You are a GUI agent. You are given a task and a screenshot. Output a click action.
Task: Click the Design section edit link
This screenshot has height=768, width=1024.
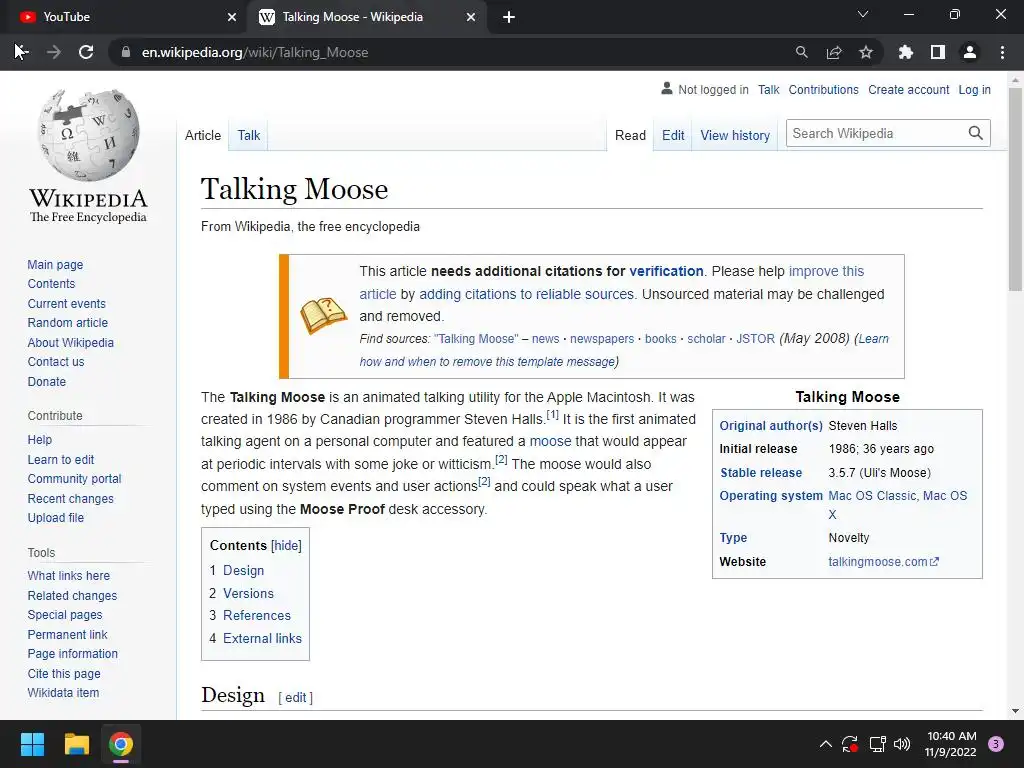coord(296,697)
